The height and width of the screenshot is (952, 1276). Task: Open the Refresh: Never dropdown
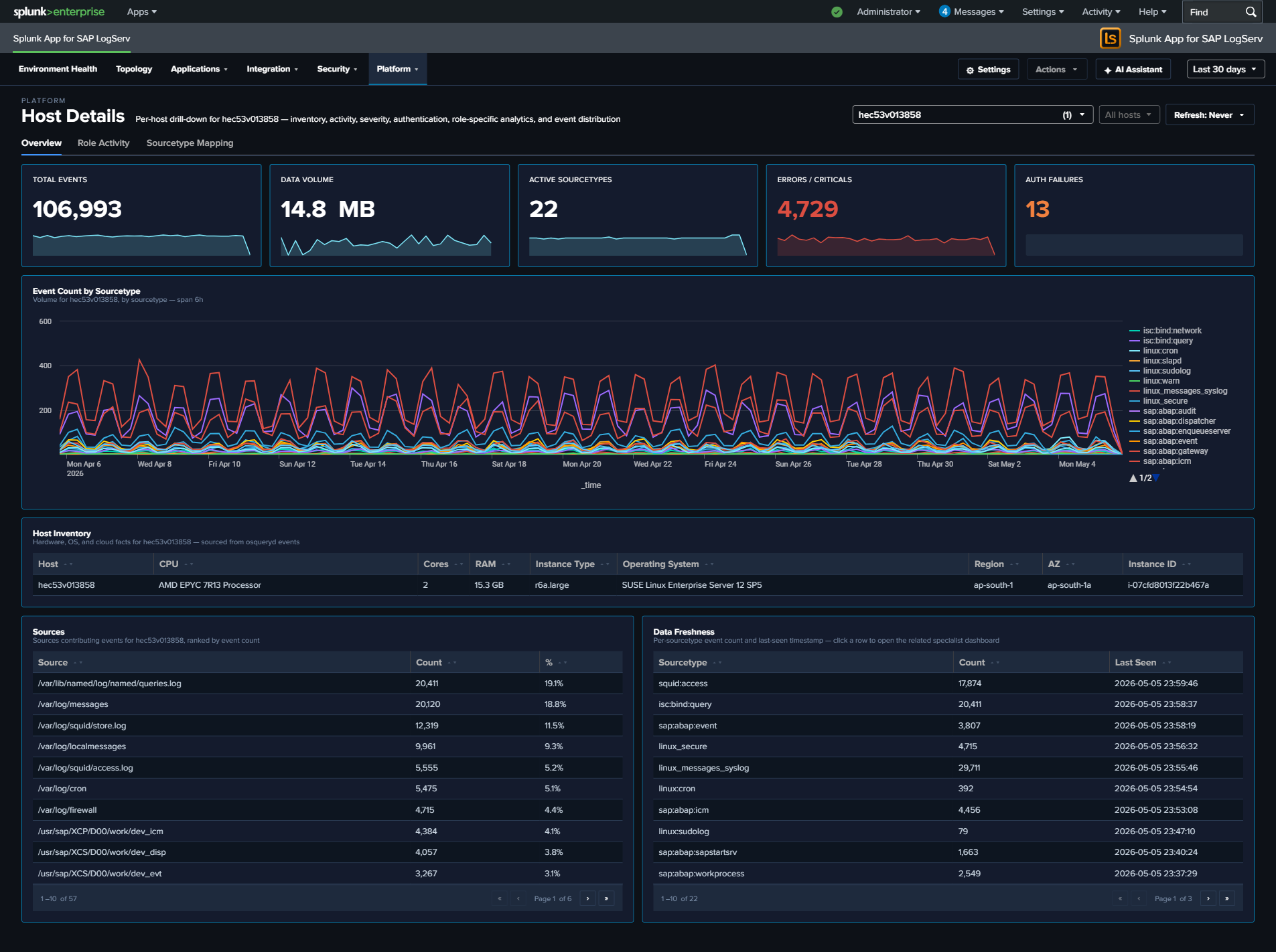1209,114
